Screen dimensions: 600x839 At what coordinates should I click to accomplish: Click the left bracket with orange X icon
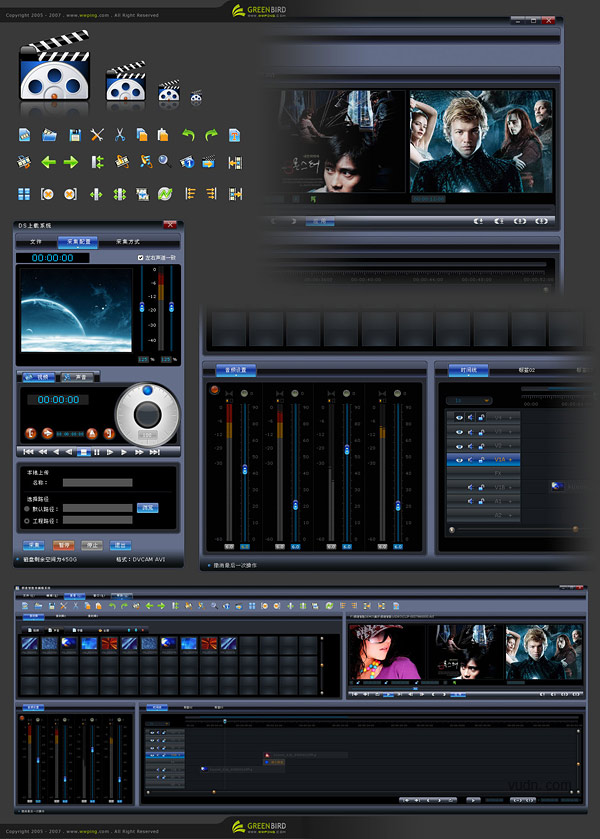point(47,194)
